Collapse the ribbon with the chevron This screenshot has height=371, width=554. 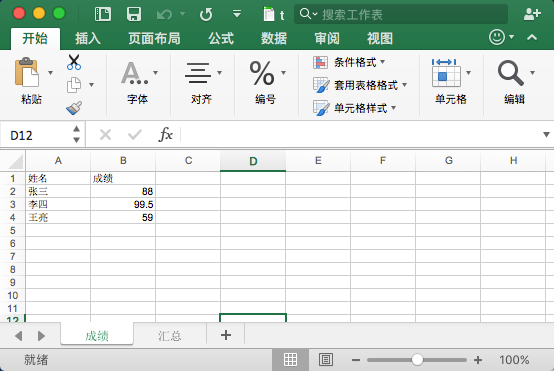532,37
